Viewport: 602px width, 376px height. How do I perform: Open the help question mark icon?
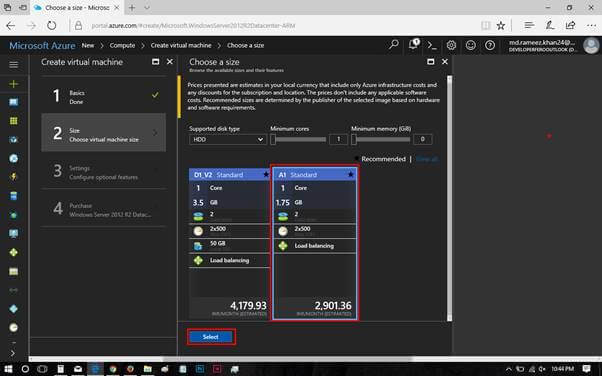coord(490,45)
